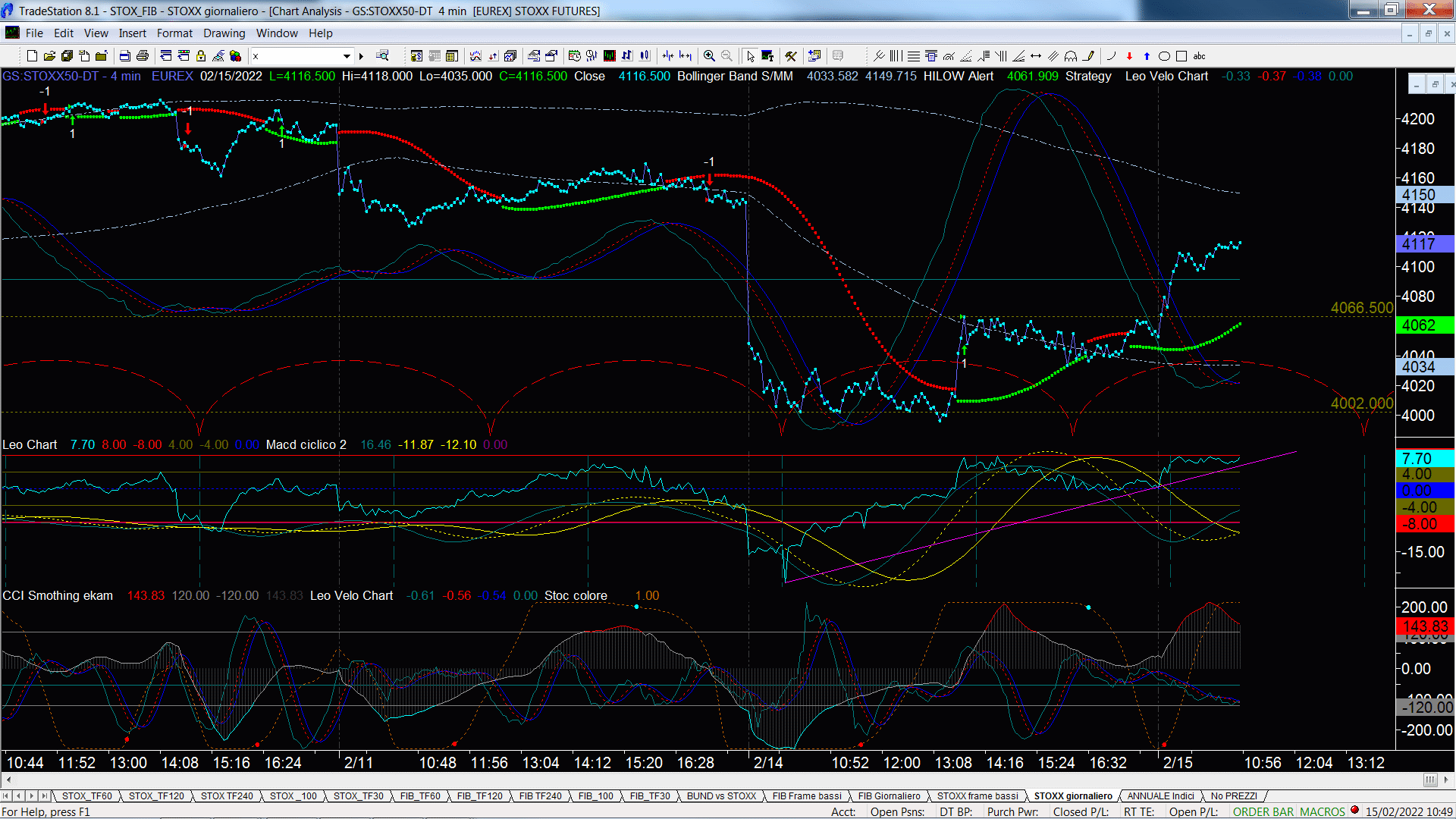Click the first-tab navigation arrow

(7, 795)
